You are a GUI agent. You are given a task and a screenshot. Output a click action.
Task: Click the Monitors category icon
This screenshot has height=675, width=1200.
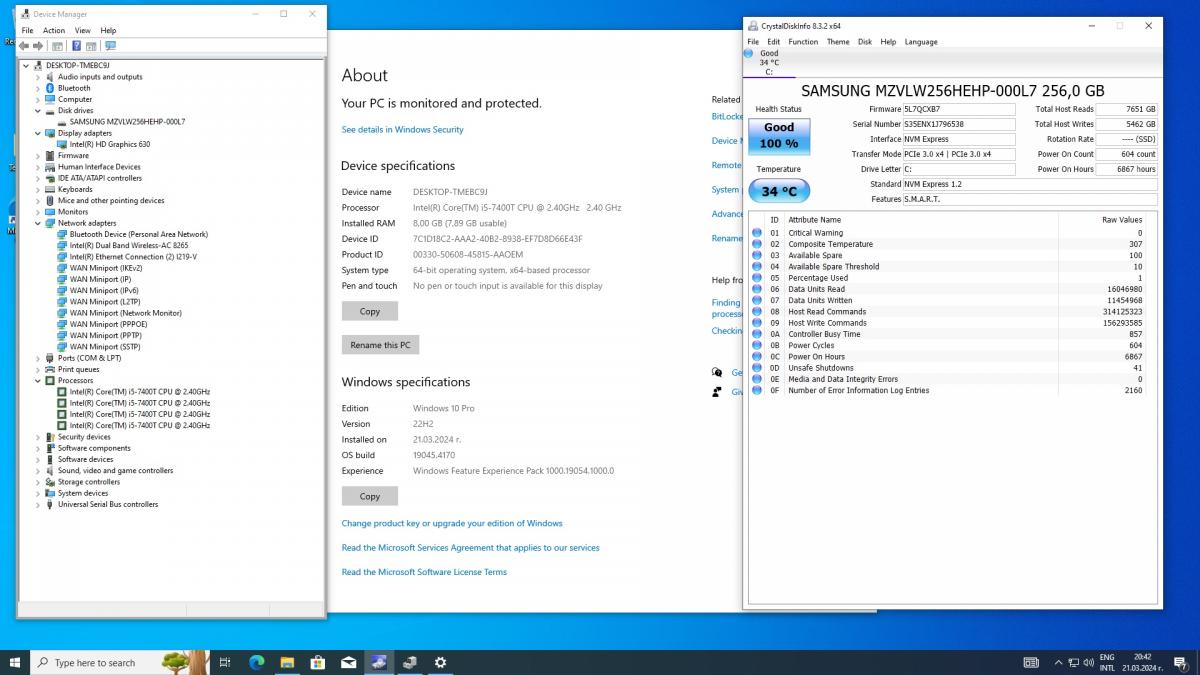tap(50, 212)
